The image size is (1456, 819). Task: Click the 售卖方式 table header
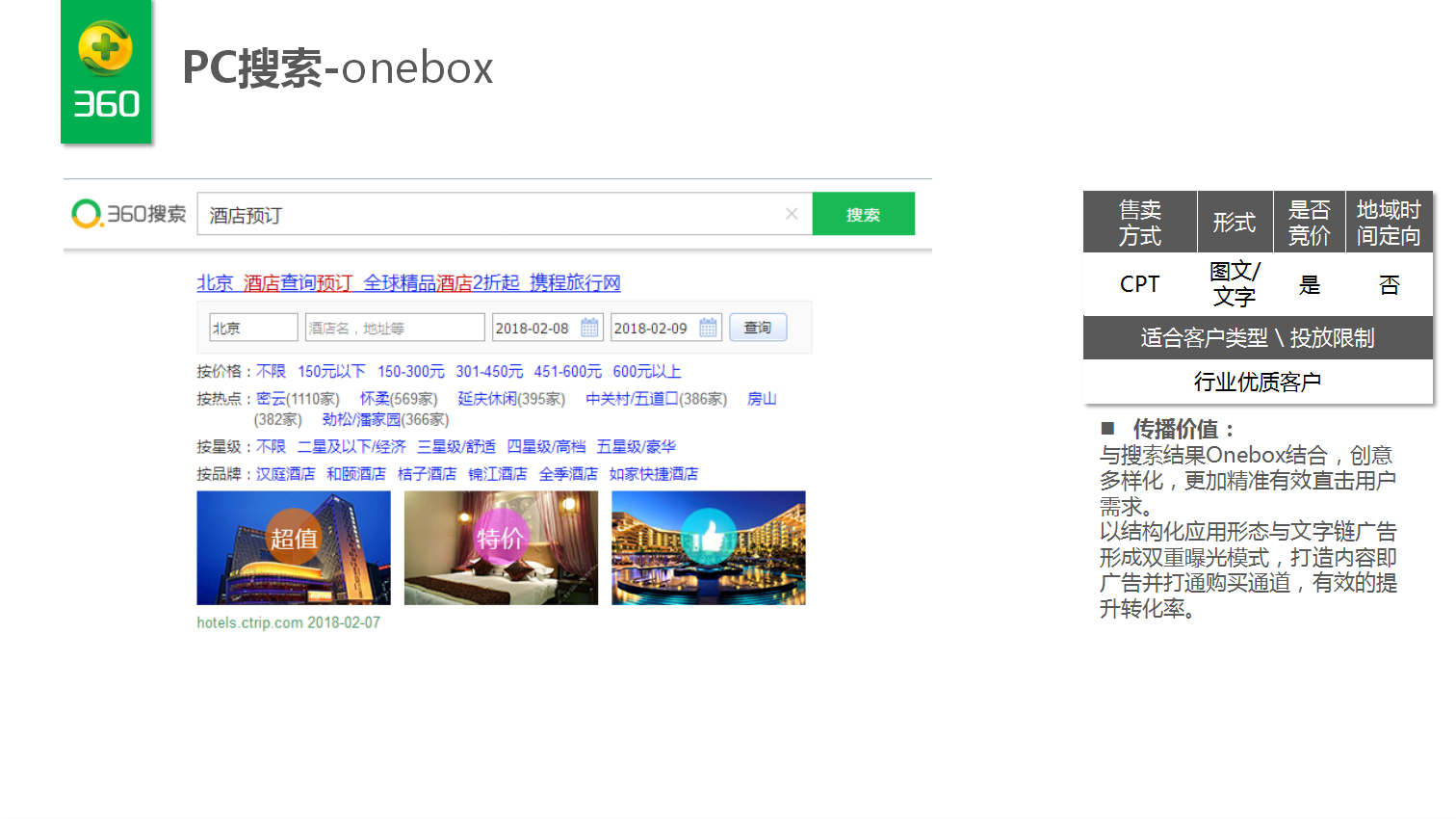click(x=1140, y=223)
